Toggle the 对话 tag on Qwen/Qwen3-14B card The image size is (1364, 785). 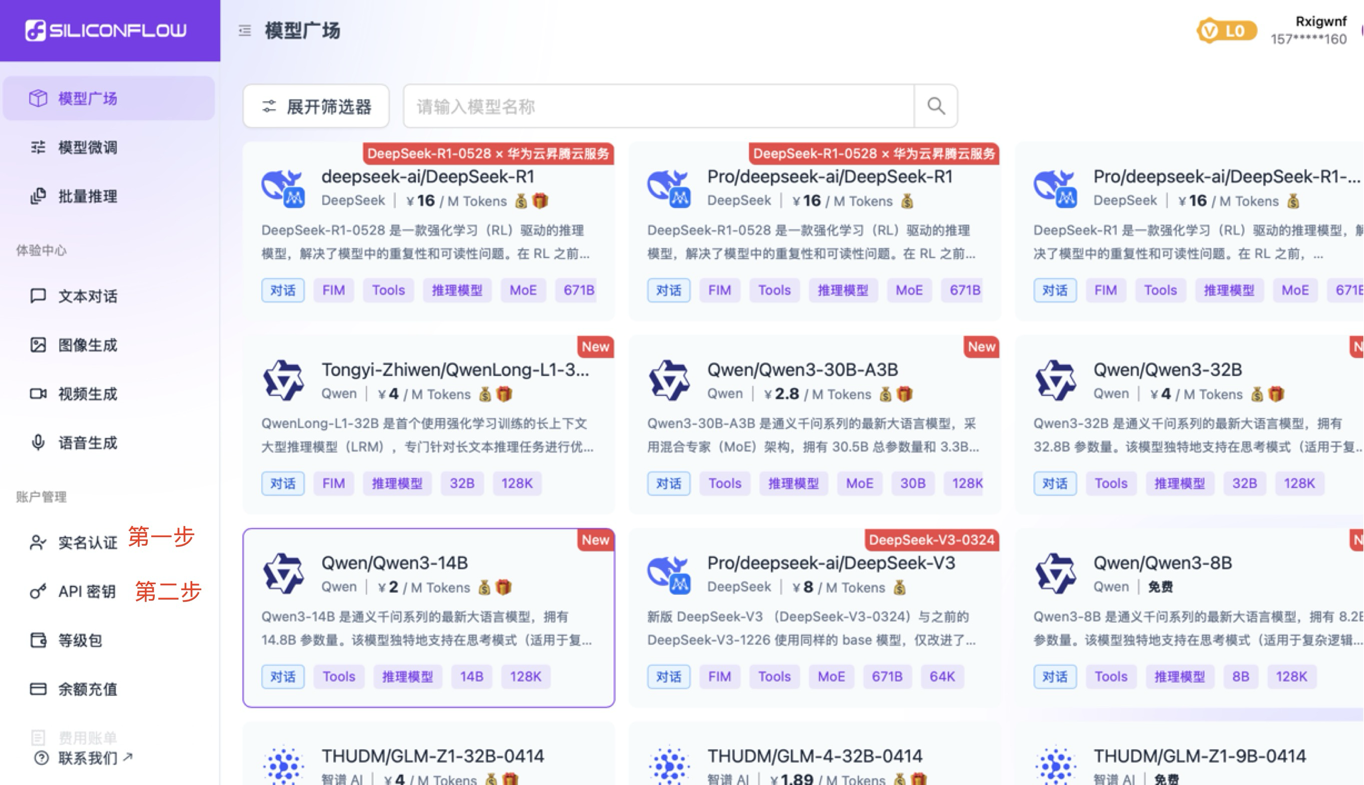click(x=283, y=676)
